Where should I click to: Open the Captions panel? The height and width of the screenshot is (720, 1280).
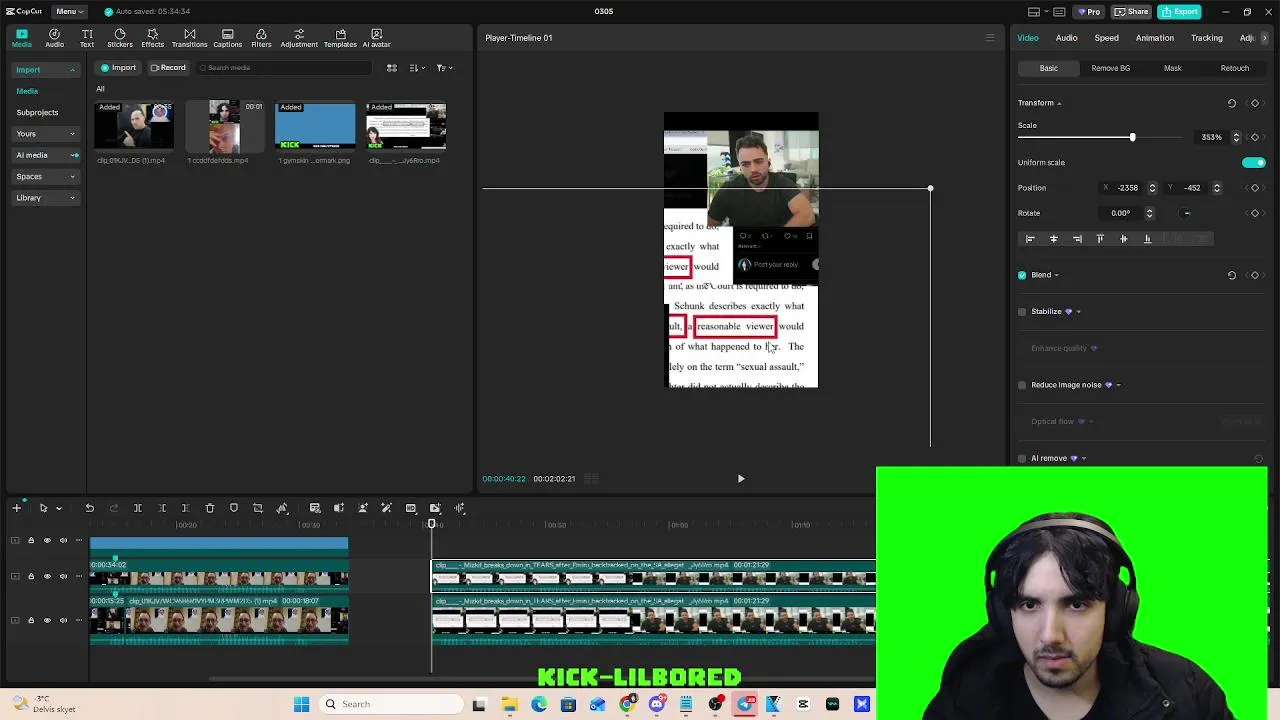227,38
